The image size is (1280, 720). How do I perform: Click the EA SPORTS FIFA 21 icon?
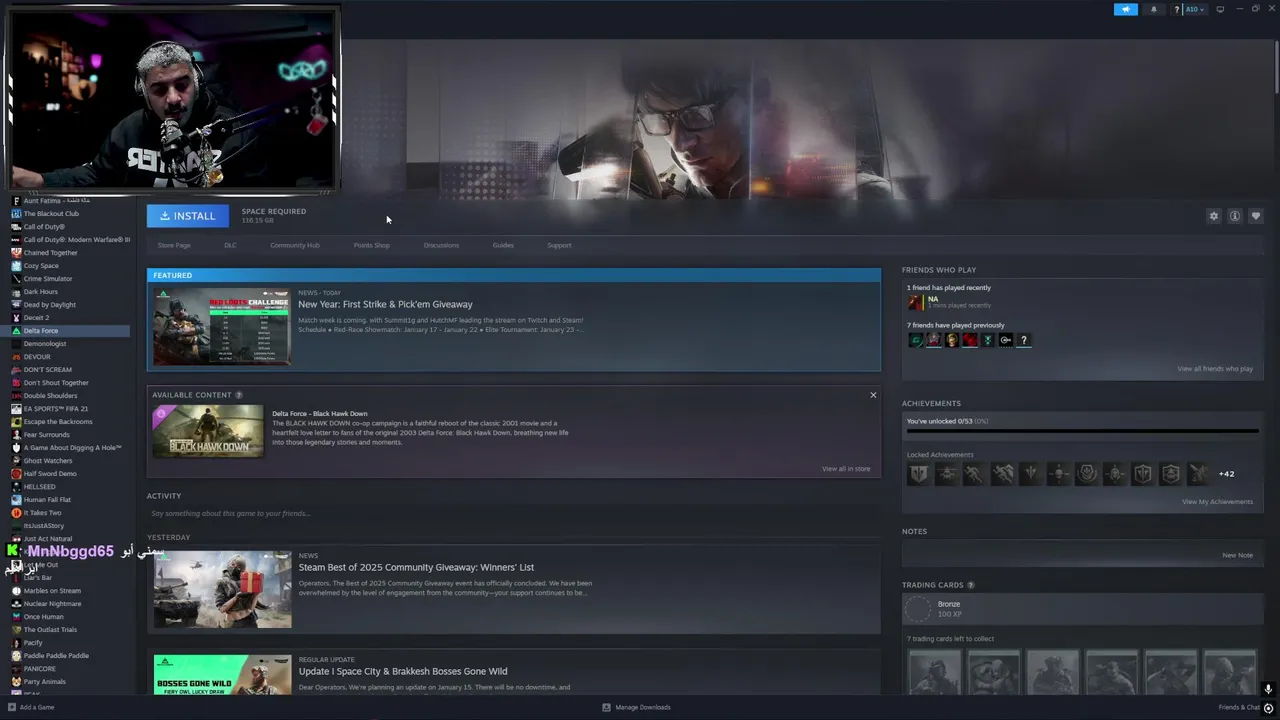tap(16, 409)
